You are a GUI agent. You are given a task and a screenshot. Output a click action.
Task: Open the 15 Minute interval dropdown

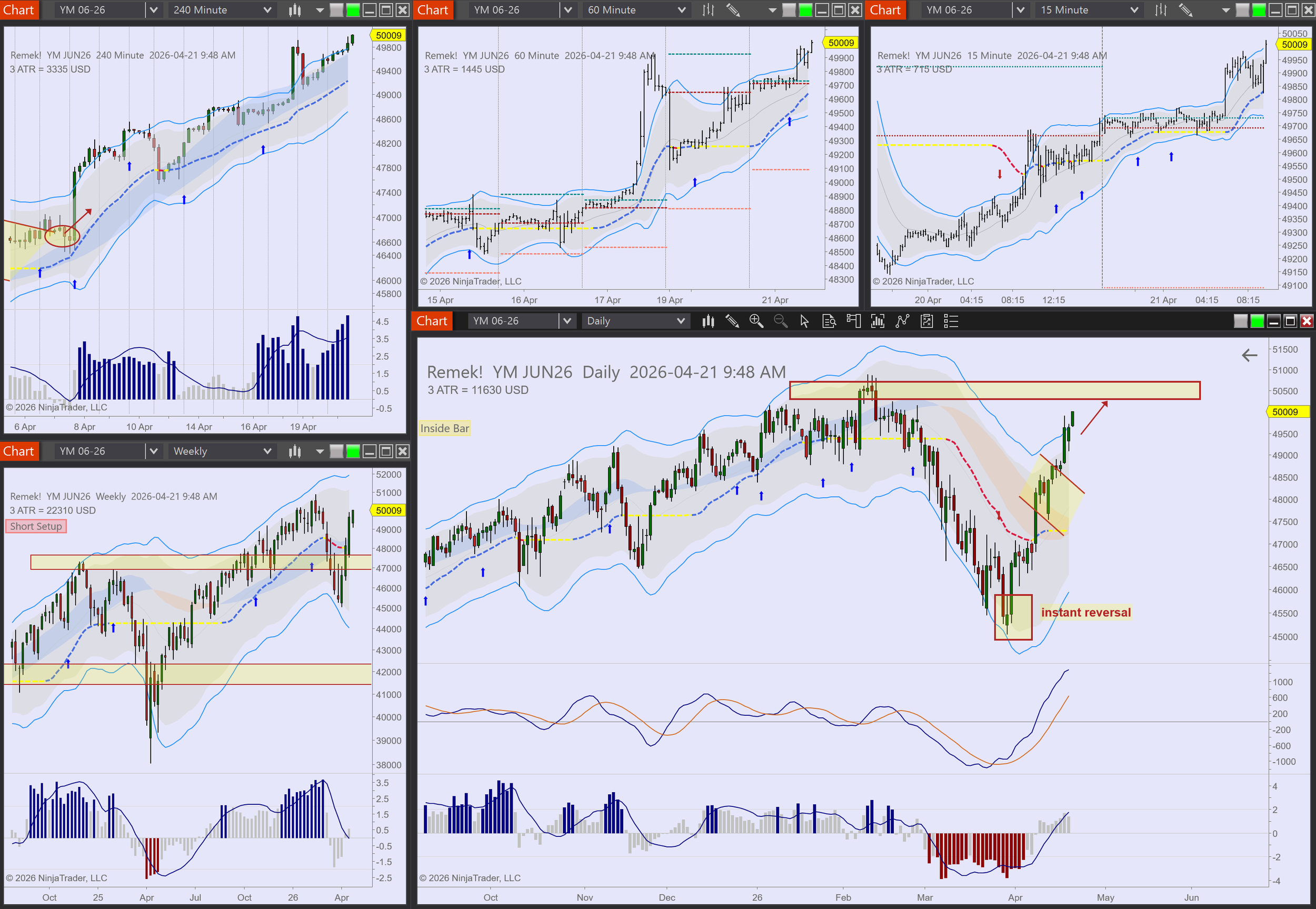pyautogui.click(x=1134, y=9)
